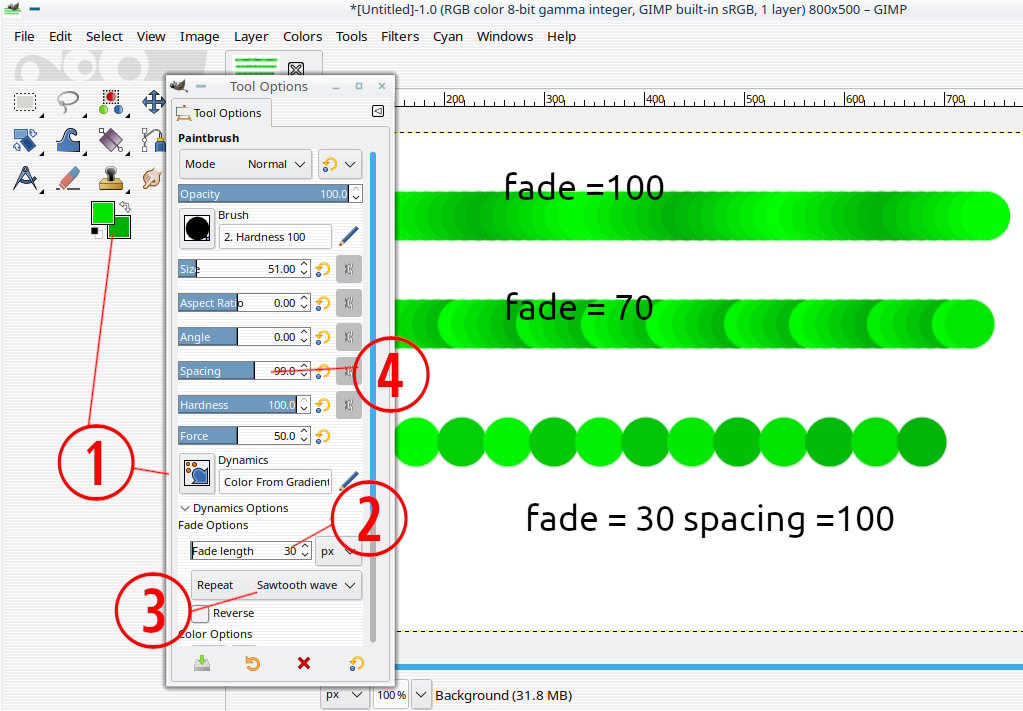Open the paint mode group dropdown

pos(340,164)
